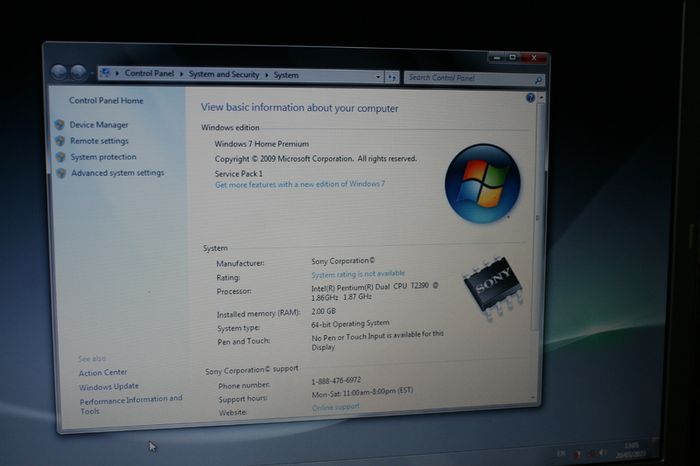Screen dimensions: 700x466
Task: Open Action Center
Action: pyautogui.click(x=103, y=372)
